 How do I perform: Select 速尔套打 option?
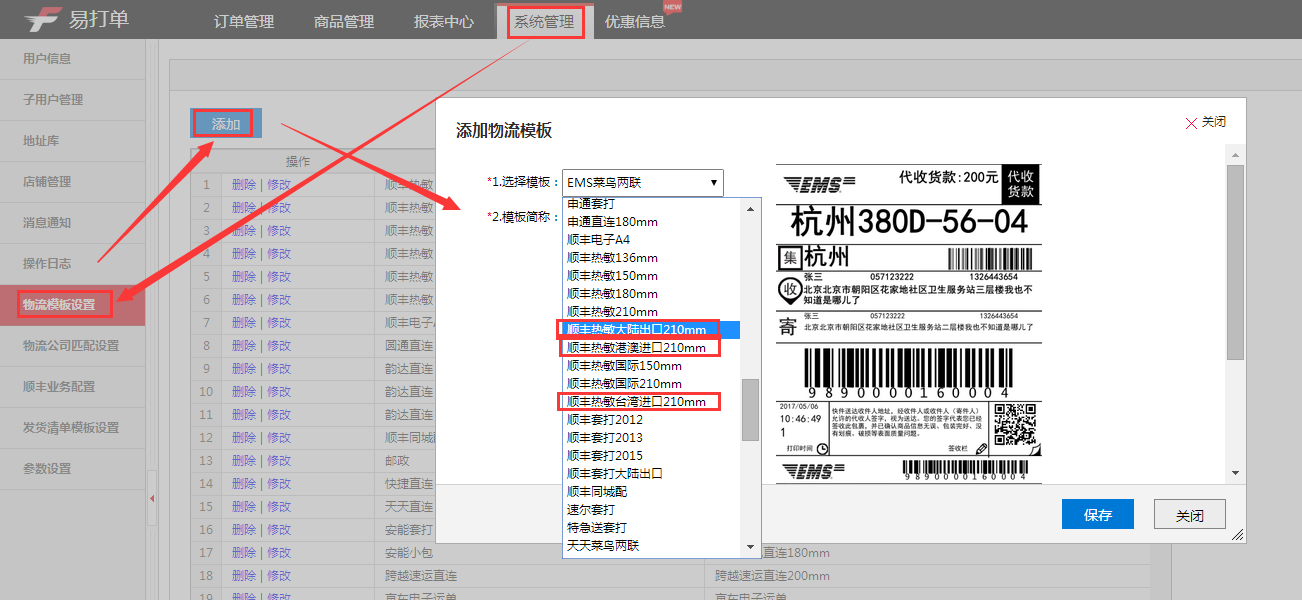pyautogui.click(x=652, y=510)
